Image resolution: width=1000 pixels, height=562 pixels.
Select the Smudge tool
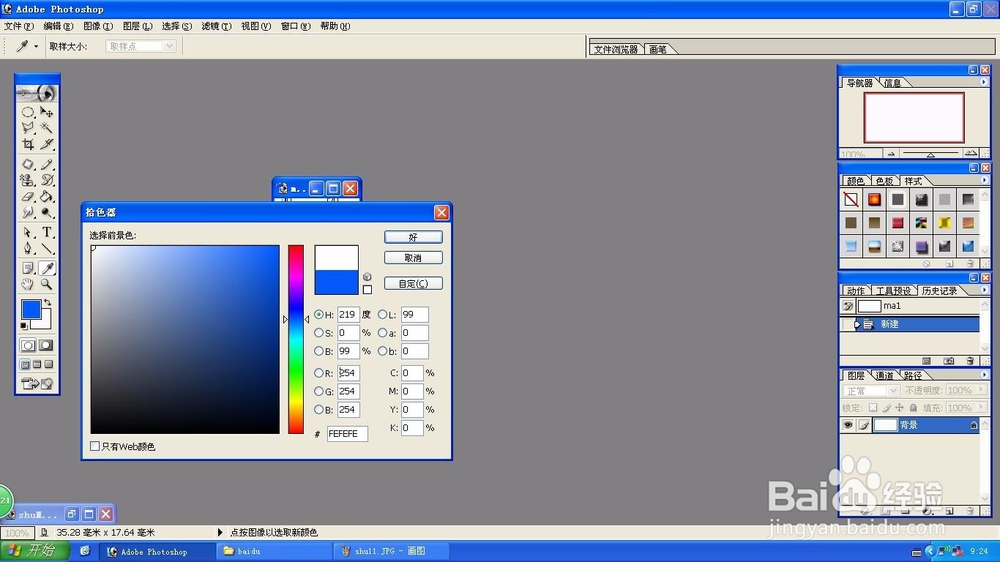[x=28, y=212]
